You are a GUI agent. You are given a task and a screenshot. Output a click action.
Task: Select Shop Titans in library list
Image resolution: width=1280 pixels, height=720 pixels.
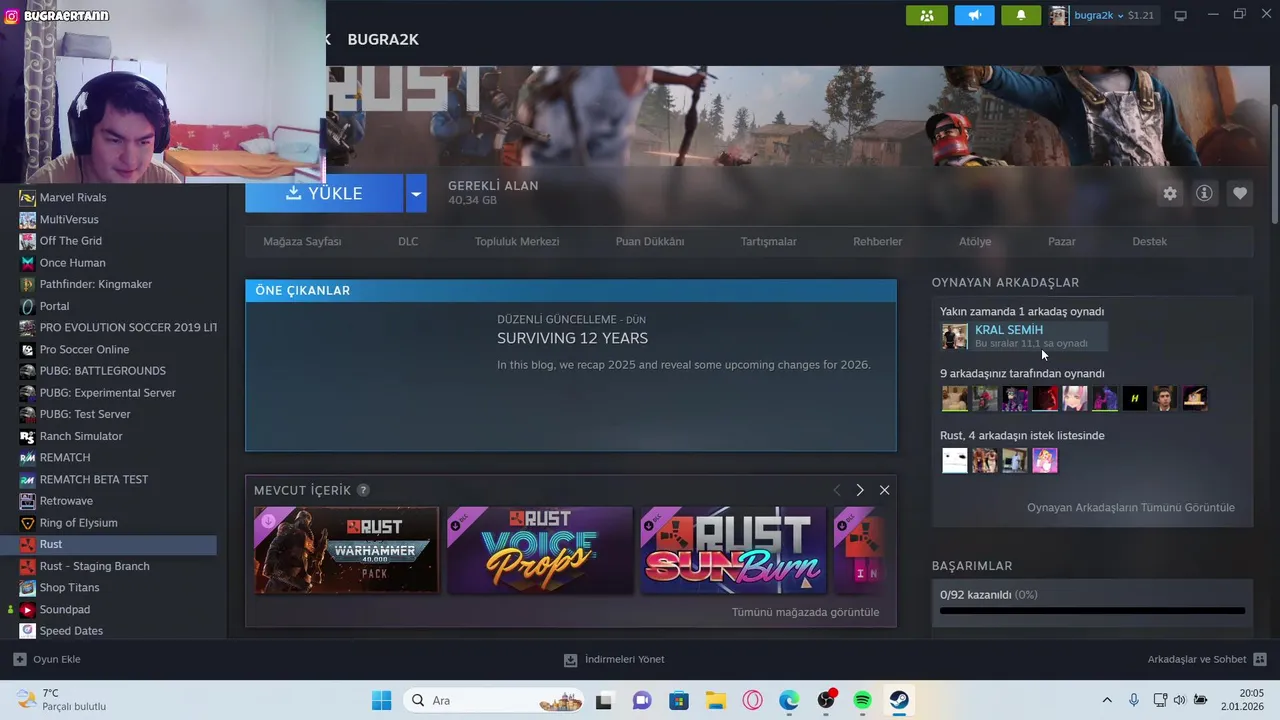pos(108,588)
